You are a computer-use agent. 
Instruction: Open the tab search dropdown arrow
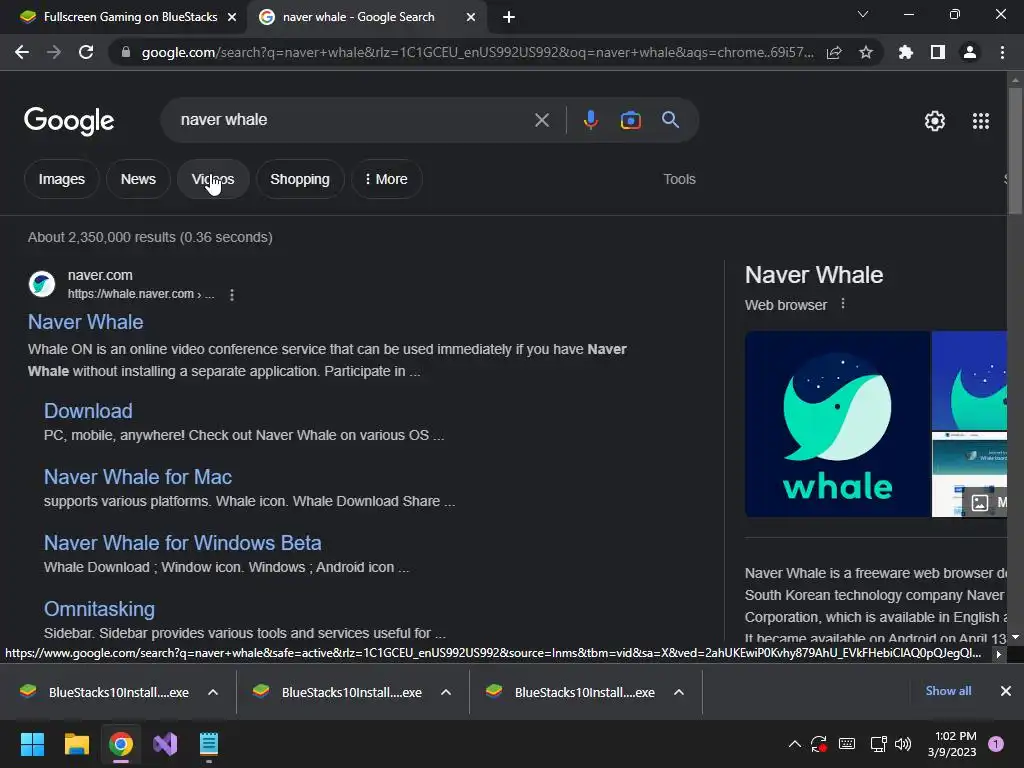[x=863, y=14]
